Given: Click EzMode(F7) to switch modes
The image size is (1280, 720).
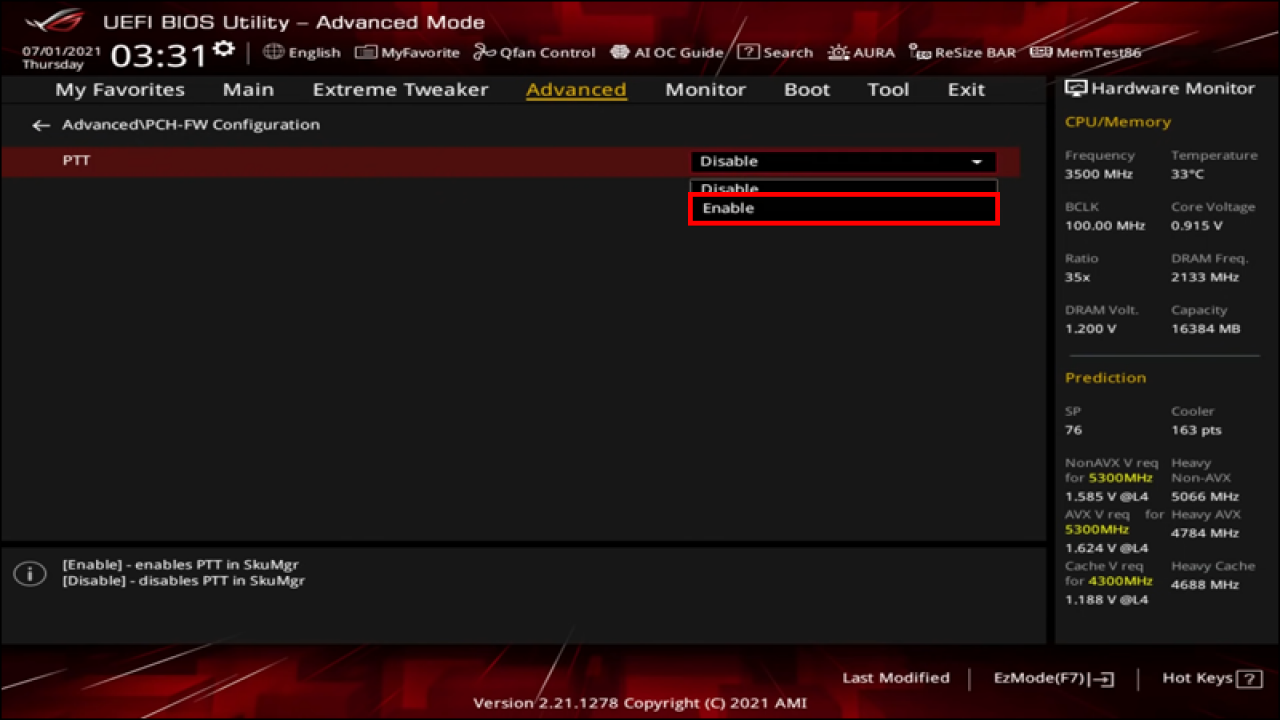Looking at the screenshot, I should coord(1052,677).
